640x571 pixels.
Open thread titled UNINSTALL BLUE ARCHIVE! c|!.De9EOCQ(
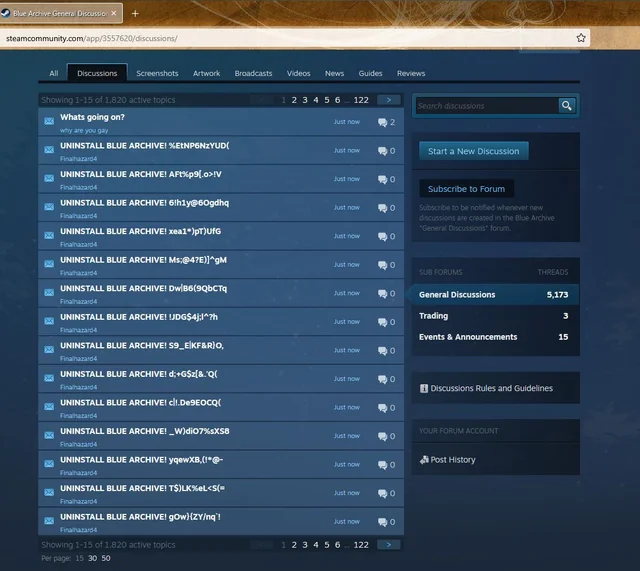[x=140, y=403]
